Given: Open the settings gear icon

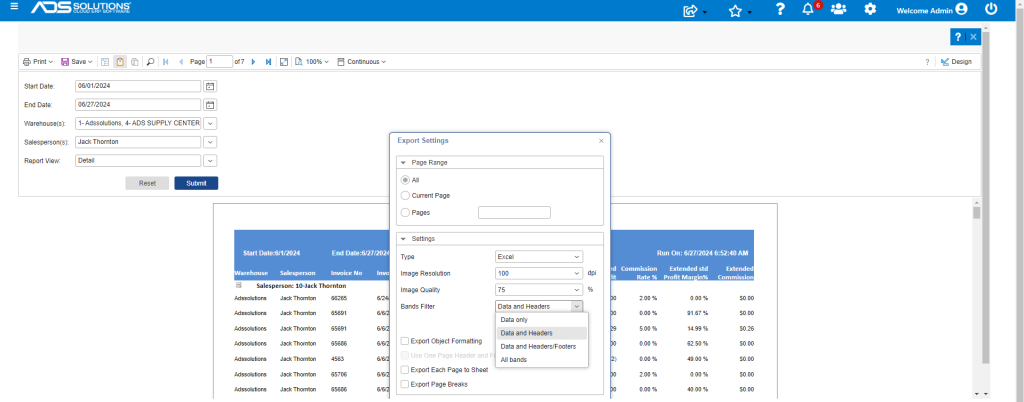Looking at the screenshot, I should pos(870,10).
